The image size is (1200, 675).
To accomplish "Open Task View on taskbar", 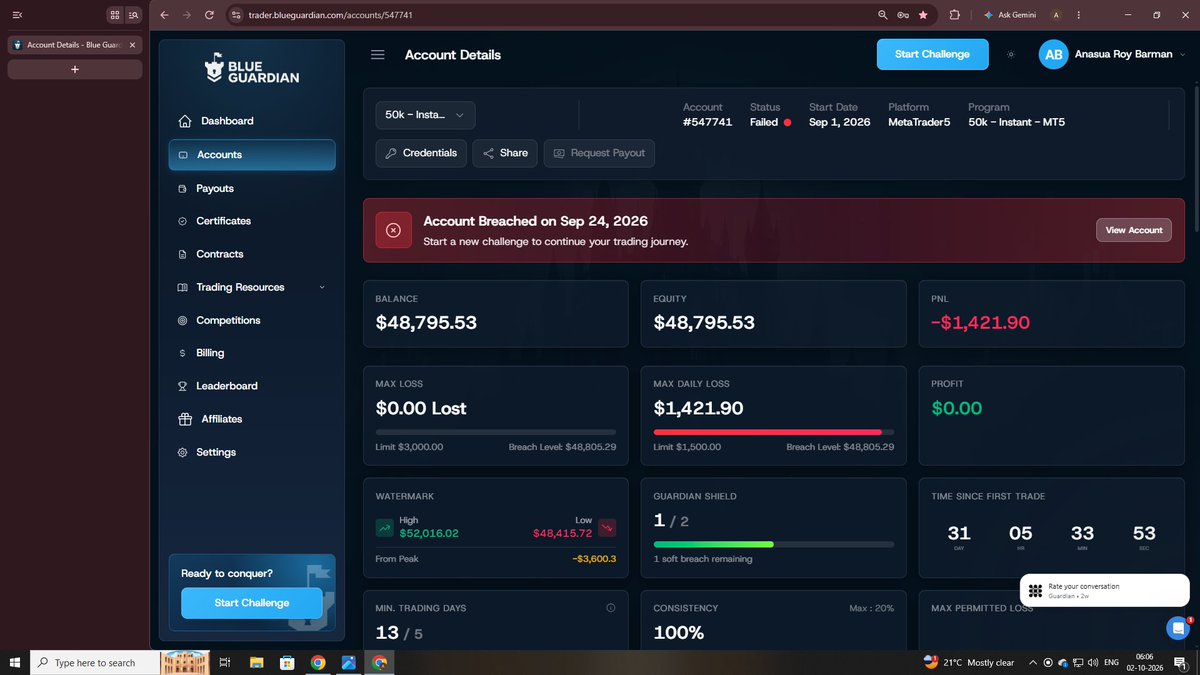I will point(225,662).
